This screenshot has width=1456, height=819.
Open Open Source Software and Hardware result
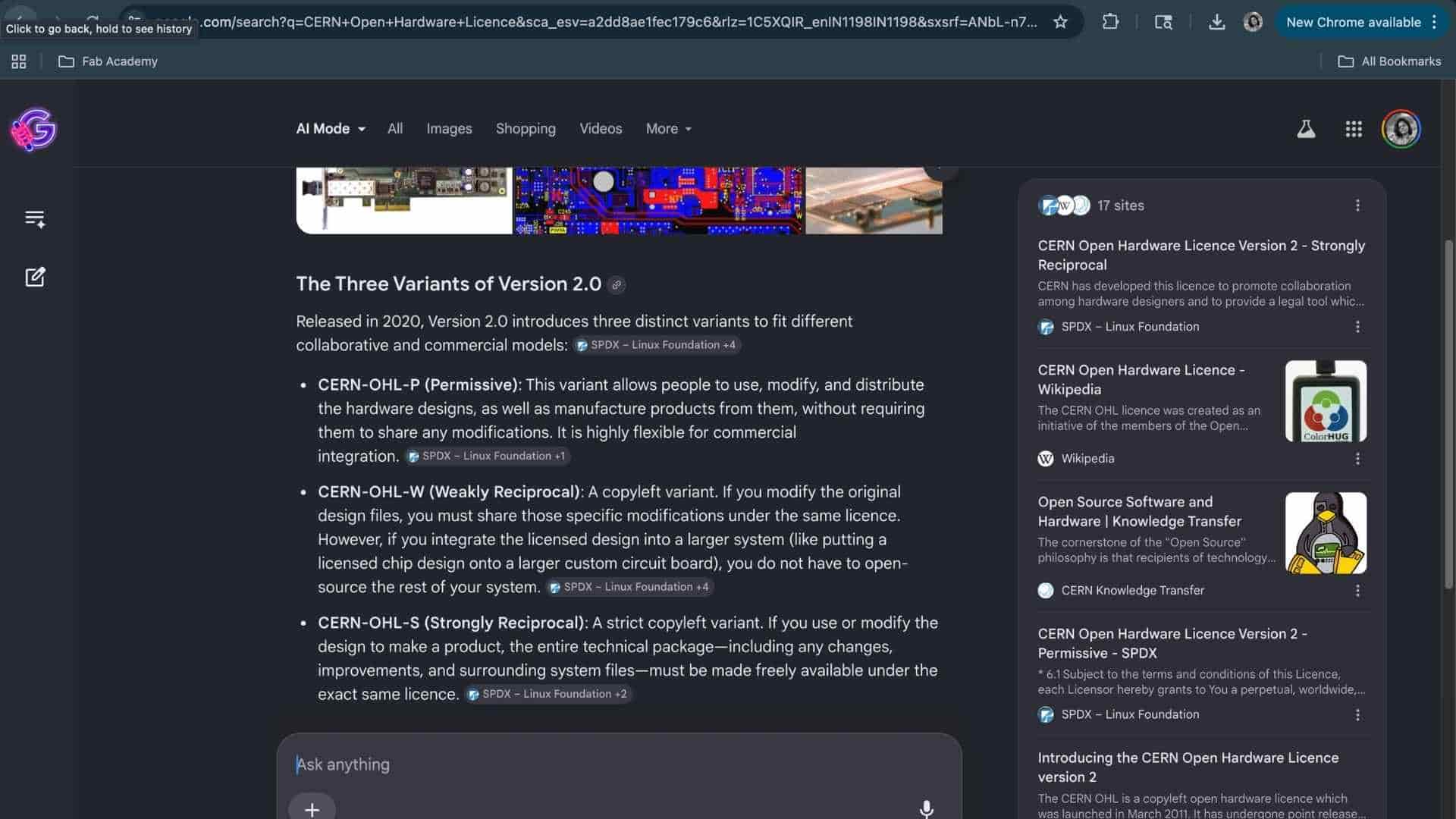click(x=1140, y=511)
